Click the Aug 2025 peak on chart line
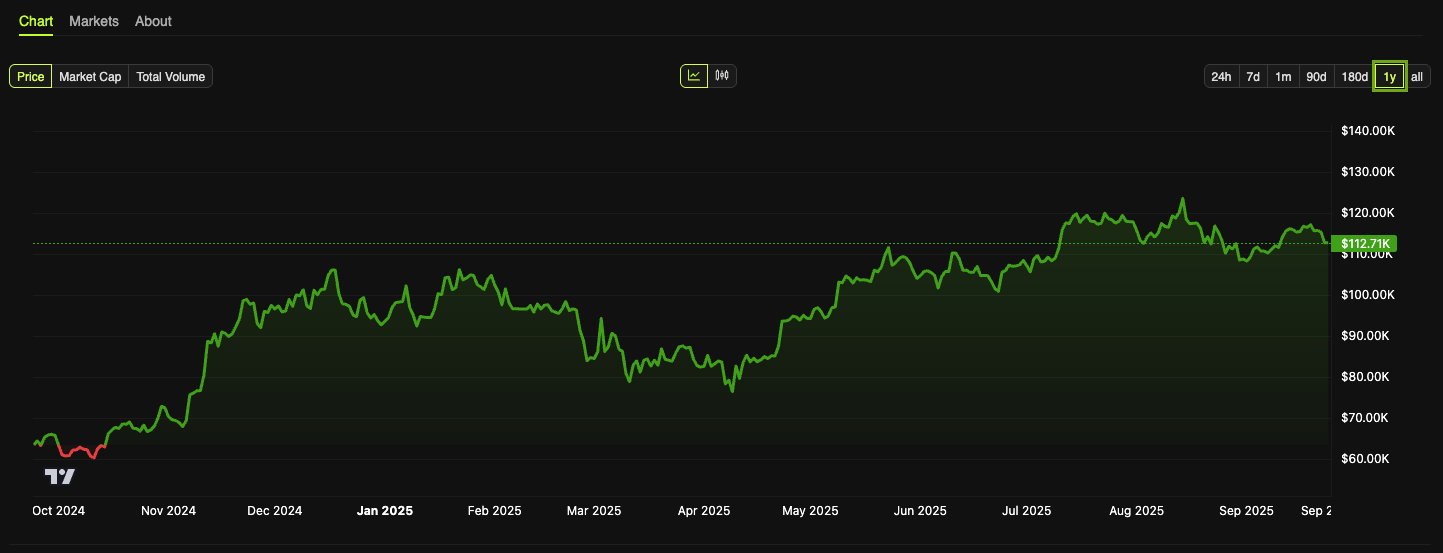Viewport: 1443px width, 553px height. [x=1183, y=199]
